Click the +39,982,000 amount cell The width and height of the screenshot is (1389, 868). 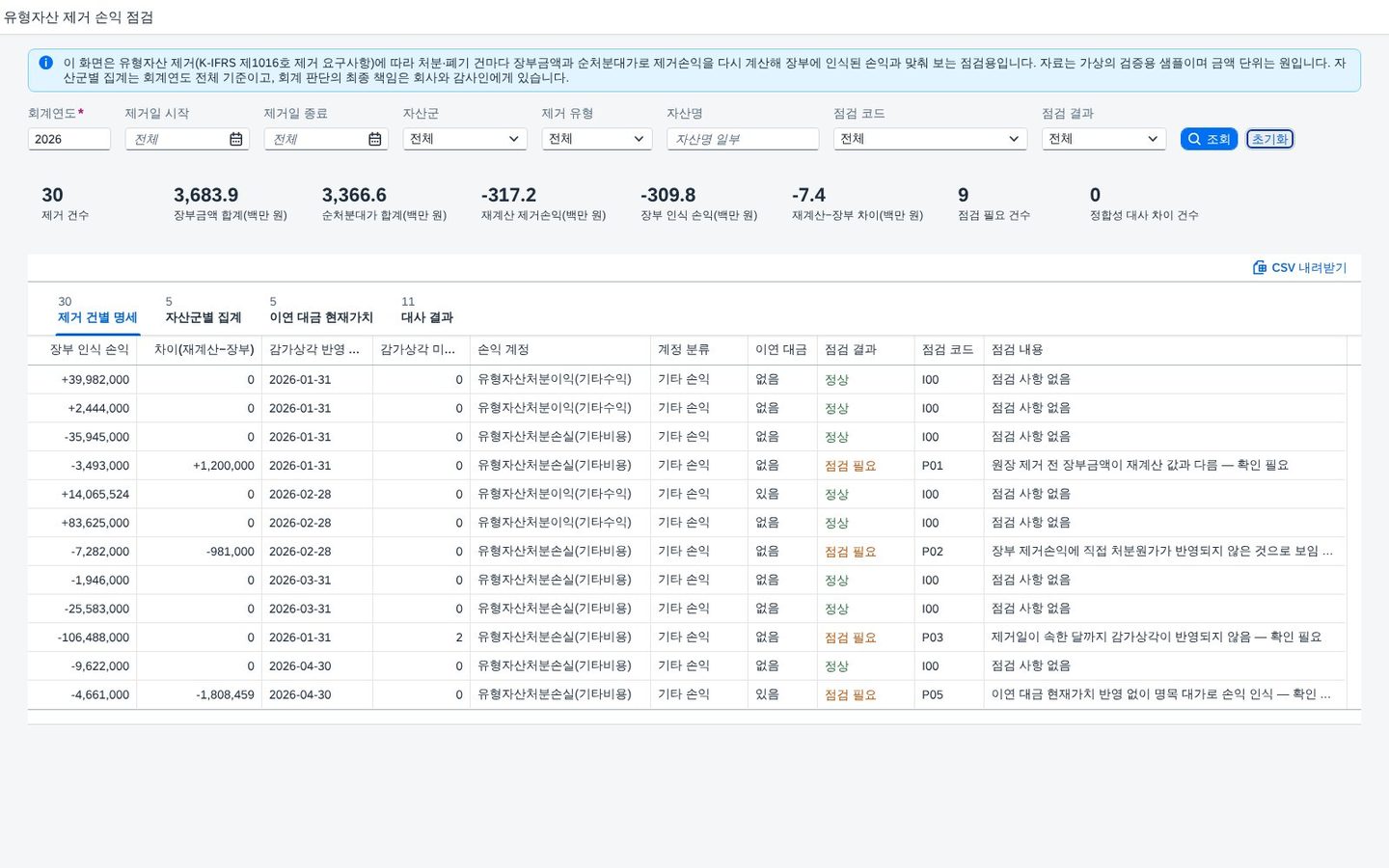click(x=83, y=380)
